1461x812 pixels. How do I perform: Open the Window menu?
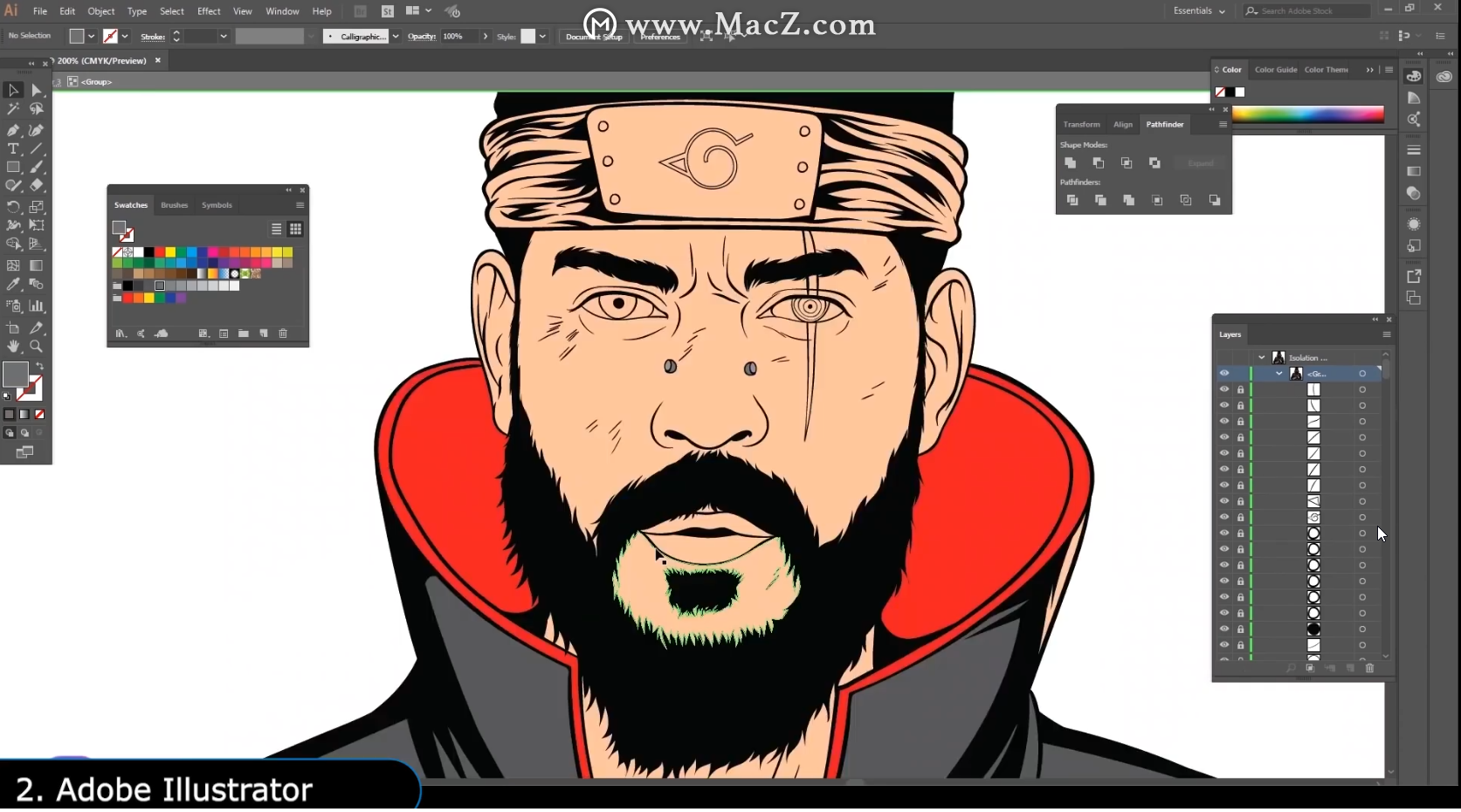(x=282, y=11)
